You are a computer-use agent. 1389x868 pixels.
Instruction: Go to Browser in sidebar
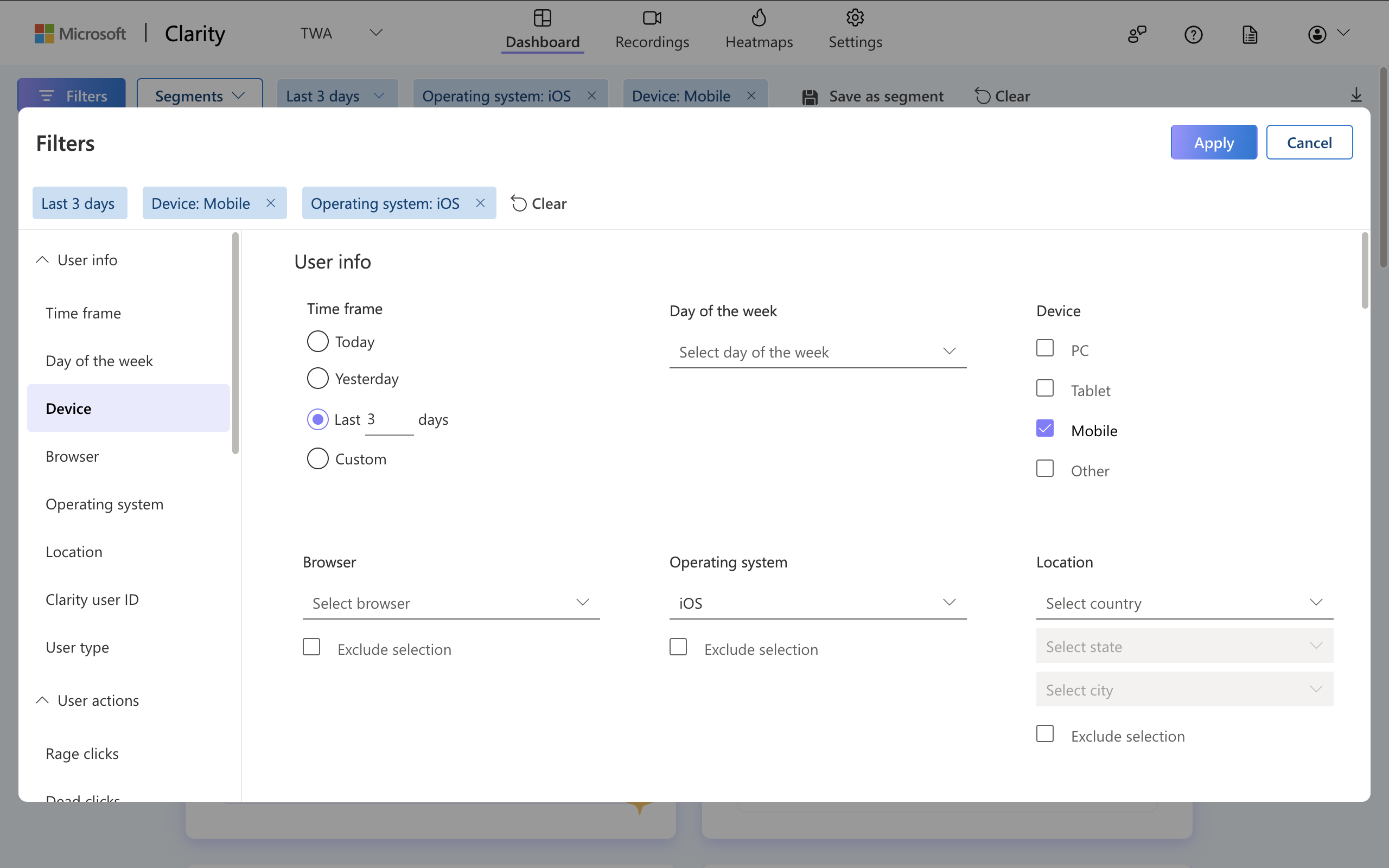click(128, 456)
